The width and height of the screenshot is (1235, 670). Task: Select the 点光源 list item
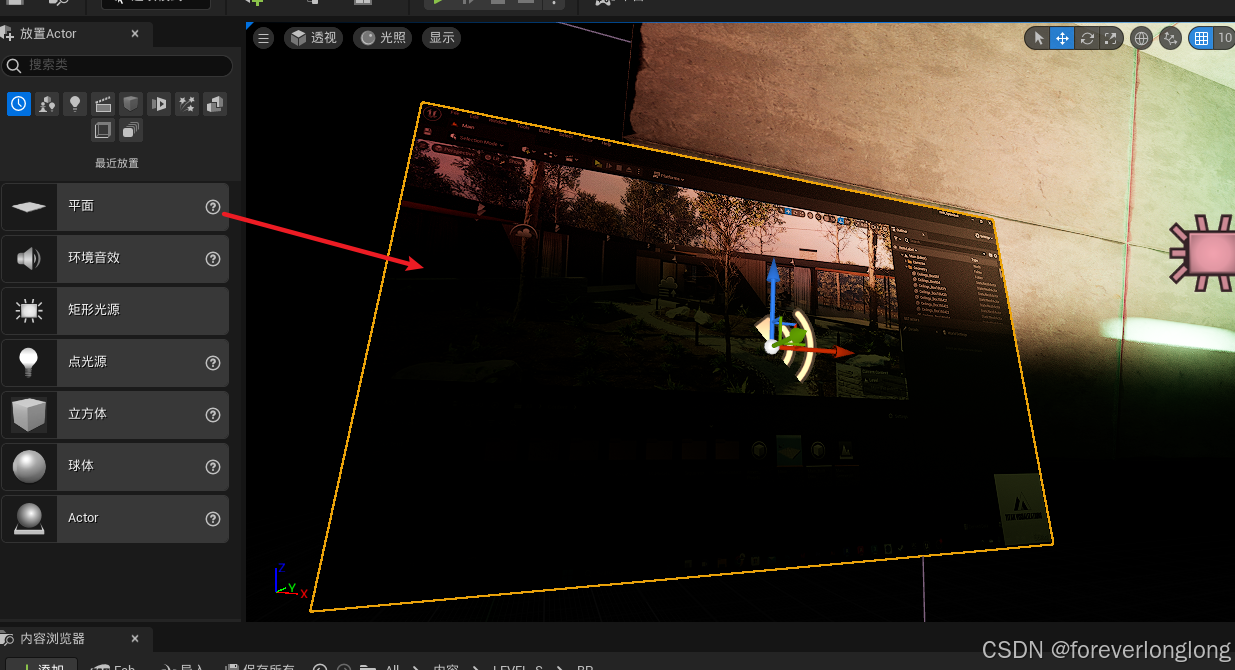[115, 363]
